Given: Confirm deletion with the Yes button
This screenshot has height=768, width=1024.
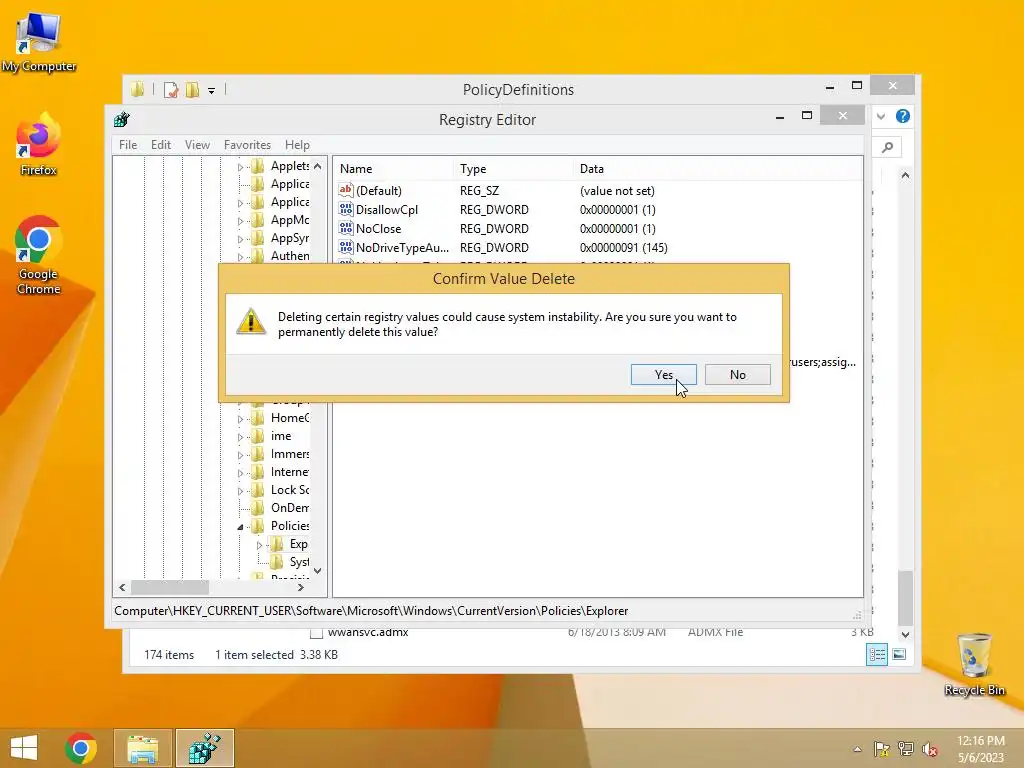Looking at the screenshot, I should click(664, 375).
